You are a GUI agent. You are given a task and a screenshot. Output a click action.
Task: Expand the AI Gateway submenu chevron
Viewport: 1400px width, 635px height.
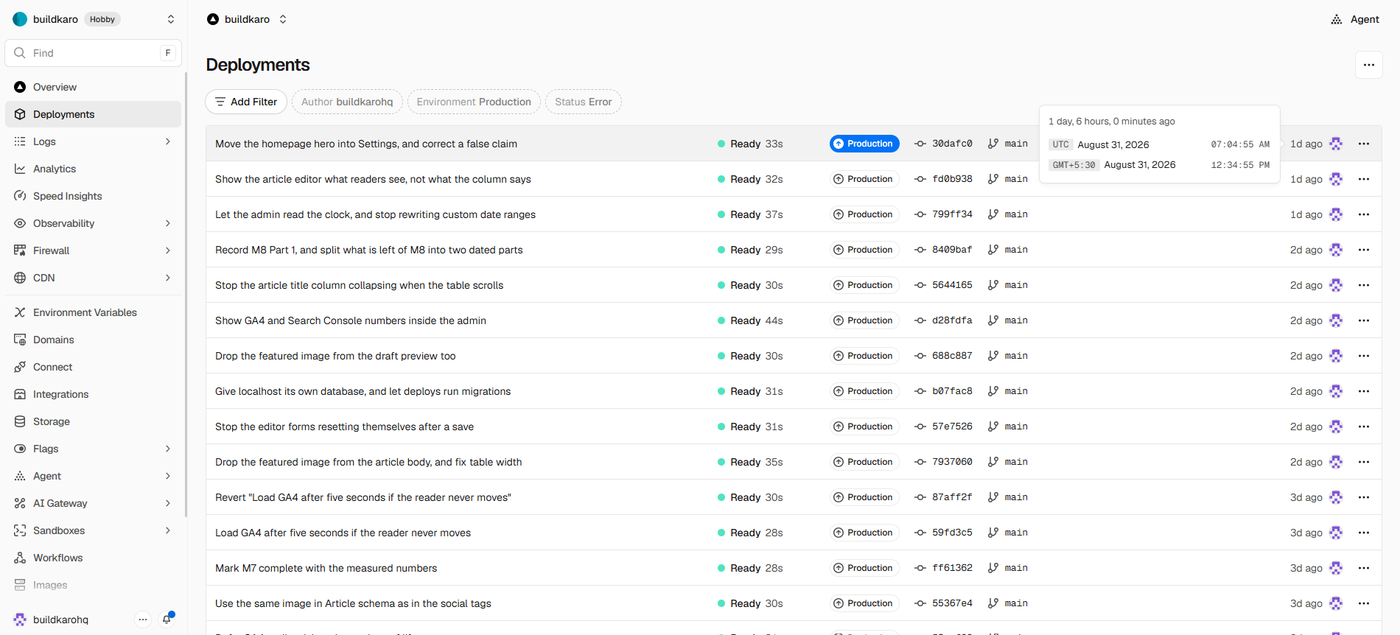click(x=168, y=503)
